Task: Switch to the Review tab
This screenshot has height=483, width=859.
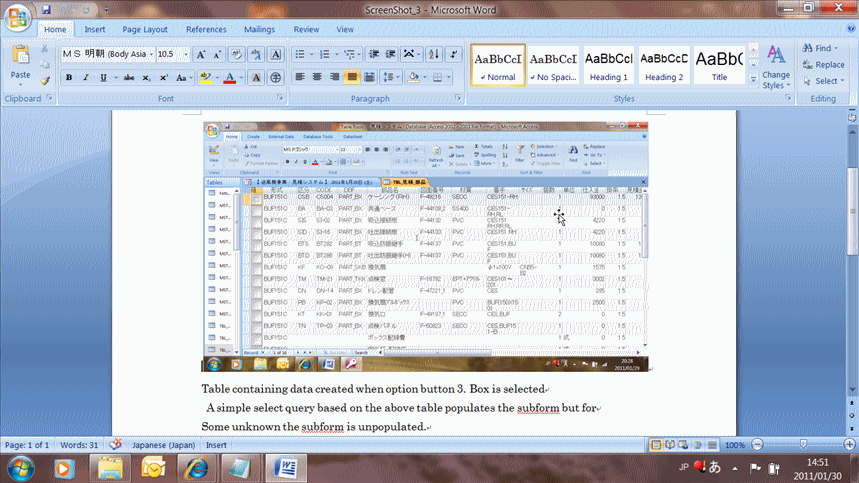Action: (x=306, y=30)
